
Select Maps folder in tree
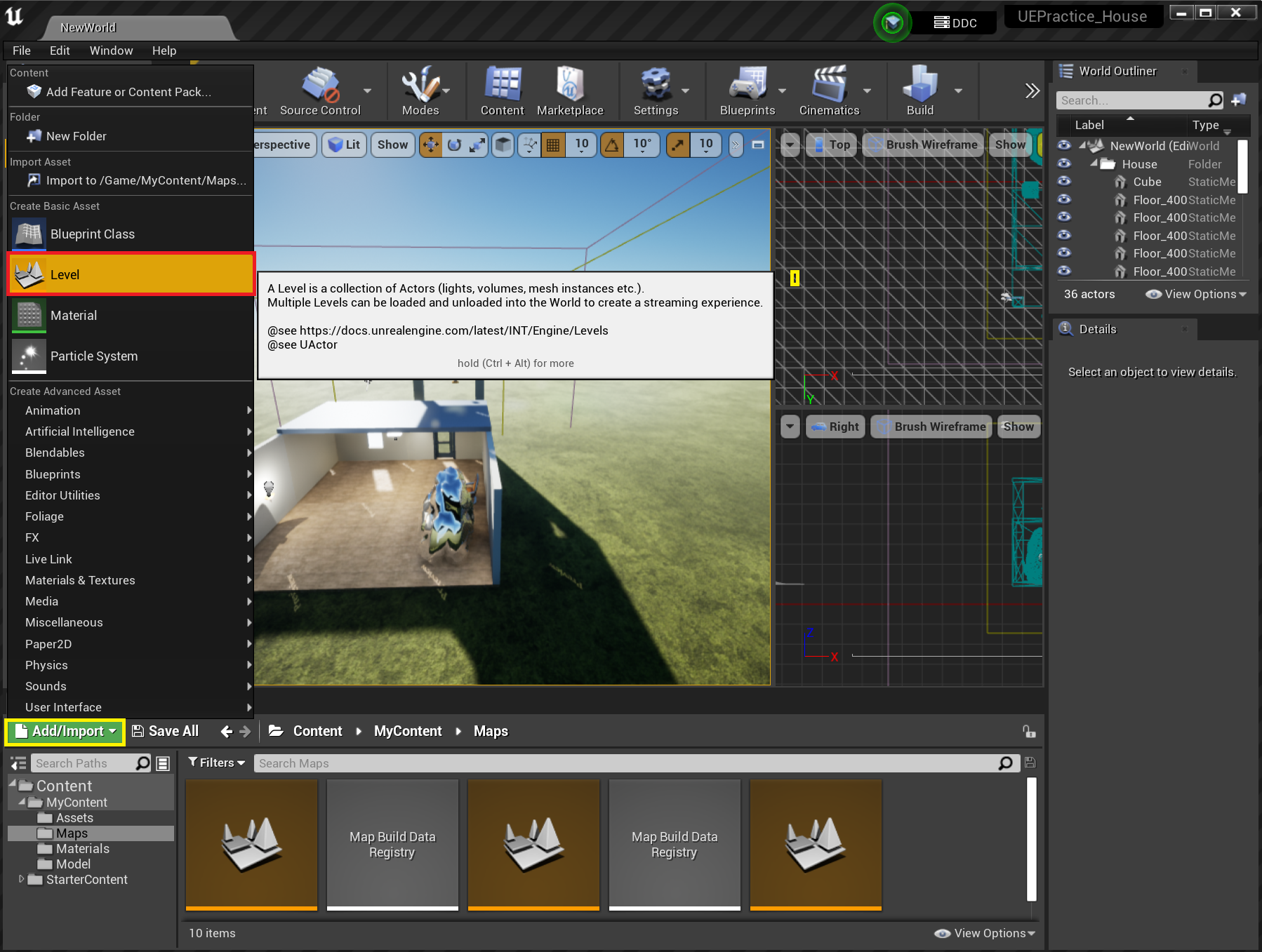point(72,833)
